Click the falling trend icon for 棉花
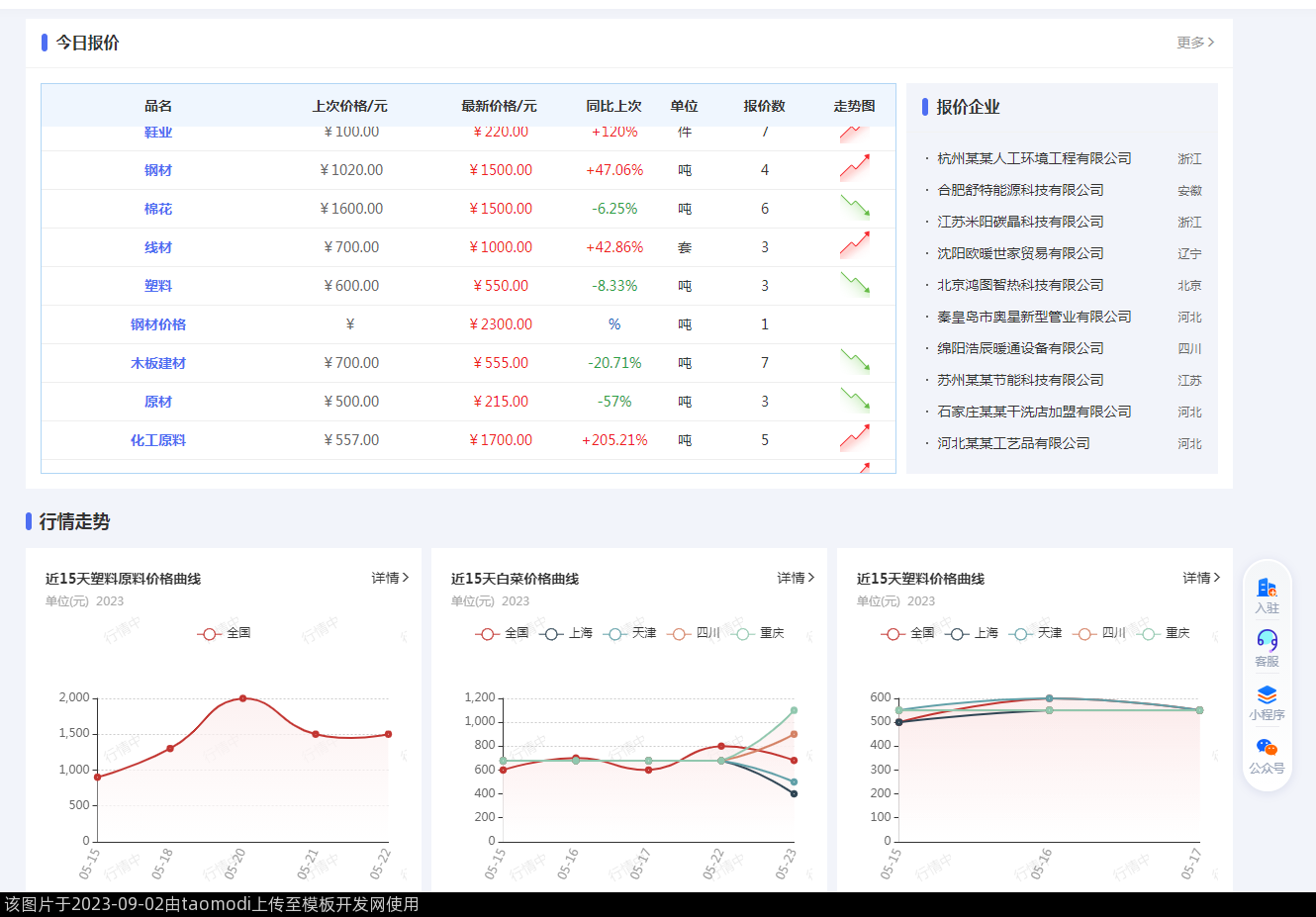This screenshot has width=1316, height=917. (x=855, y=207)
